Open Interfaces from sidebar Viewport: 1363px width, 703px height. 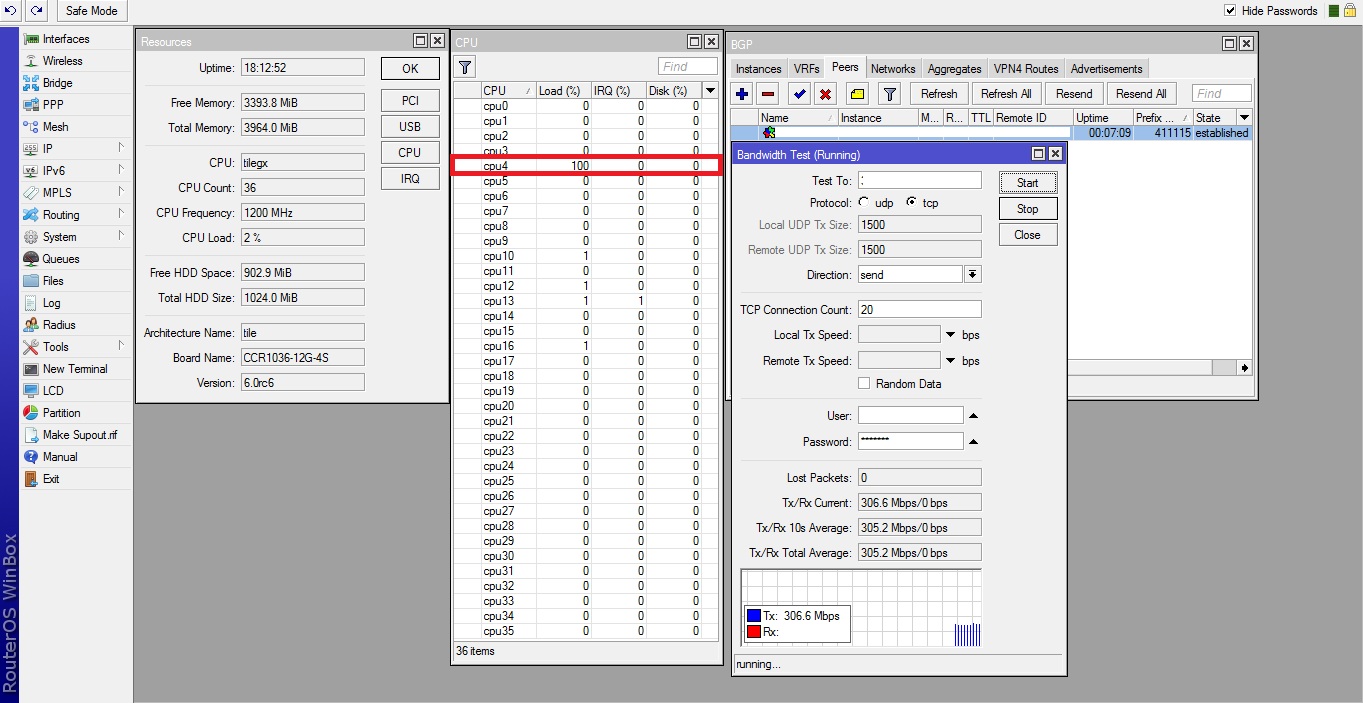point(66,39)
